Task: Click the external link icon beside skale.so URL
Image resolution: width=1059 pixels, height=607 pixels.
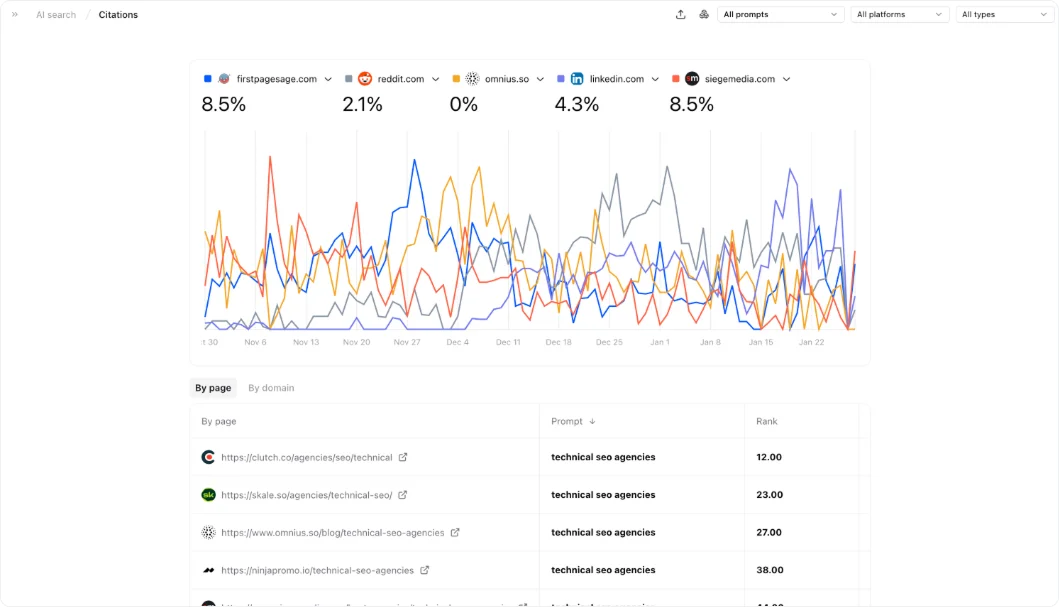Action: pyautogui.click(x=402, y=494)
